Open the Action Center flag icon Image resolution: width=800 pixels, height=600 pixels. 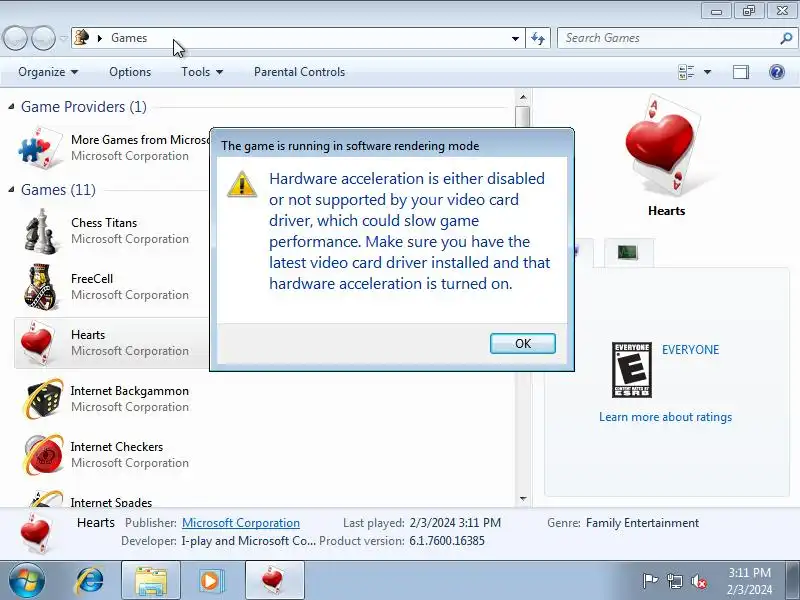pos(650,581)
